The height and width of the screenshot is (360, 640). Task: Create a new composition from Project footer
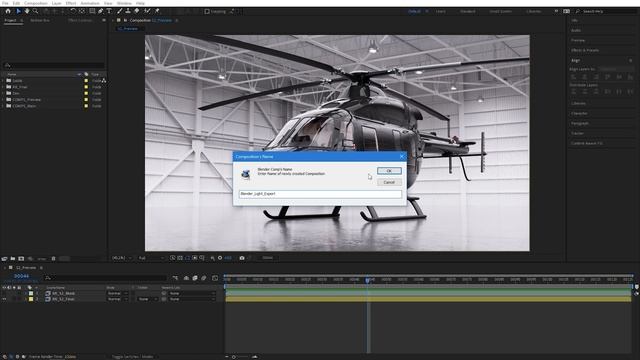21,258
